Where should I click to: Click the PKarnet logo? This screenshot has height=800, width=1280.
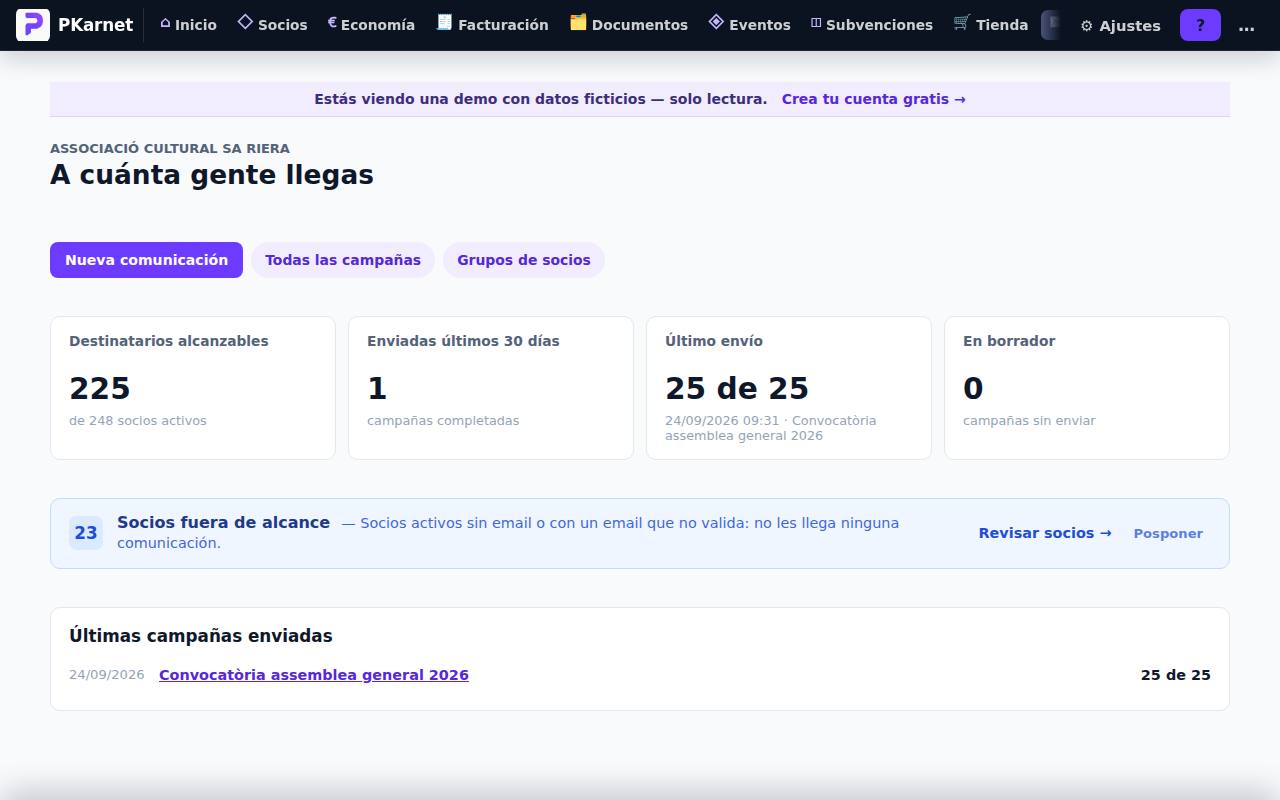(75, 25)
